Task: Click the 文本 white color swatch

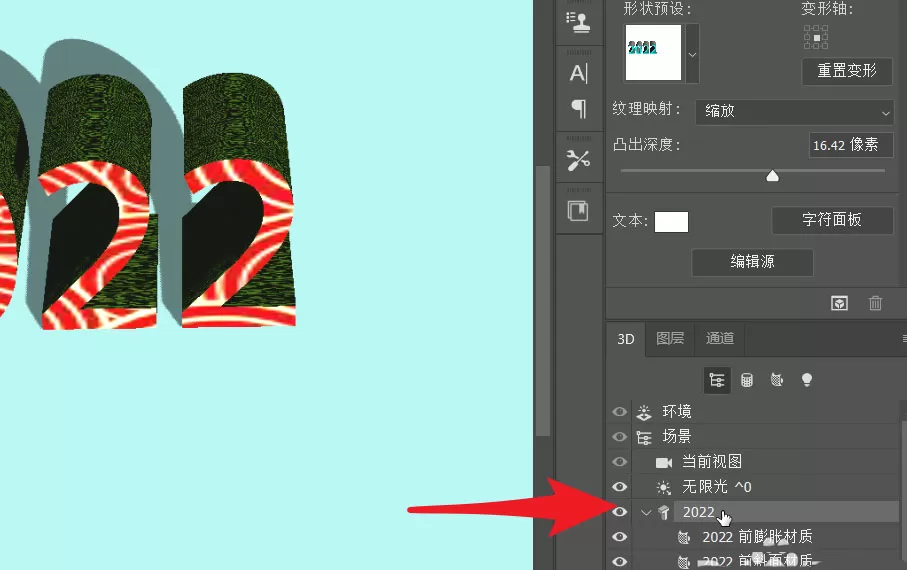Action: (x=672, y=222)
